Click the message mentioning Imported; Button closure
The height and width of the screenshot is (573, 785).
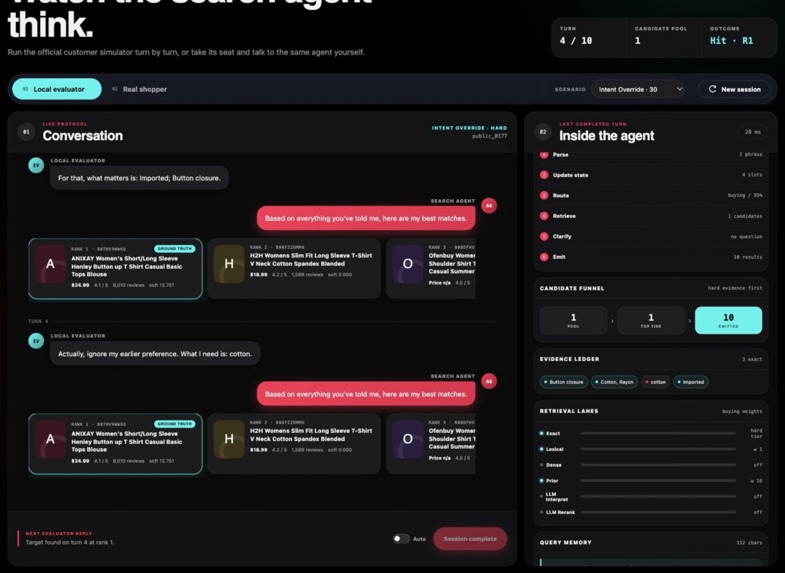(139, 178)
